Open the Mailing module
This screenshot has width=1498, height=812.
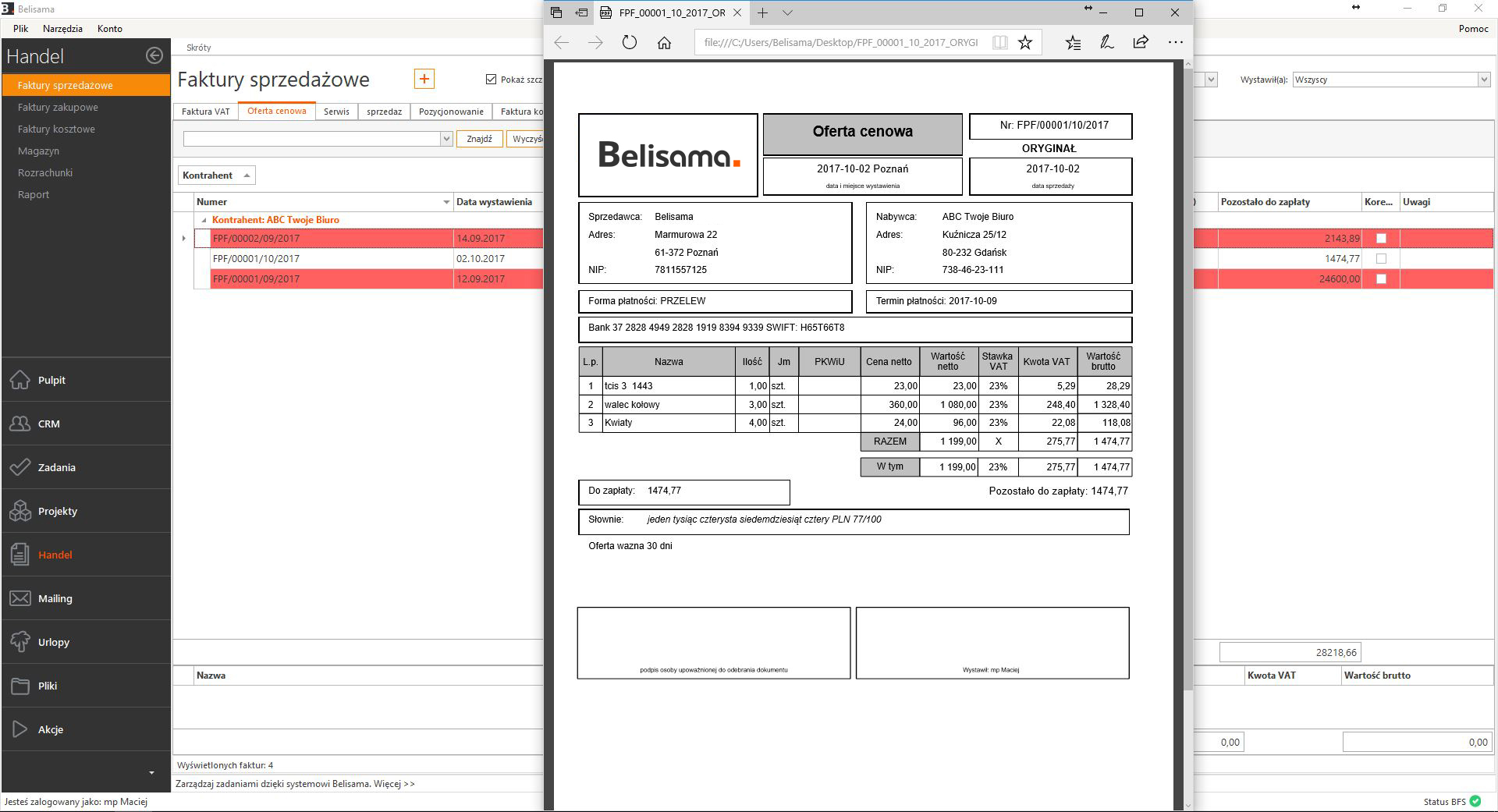click(55, 598)
